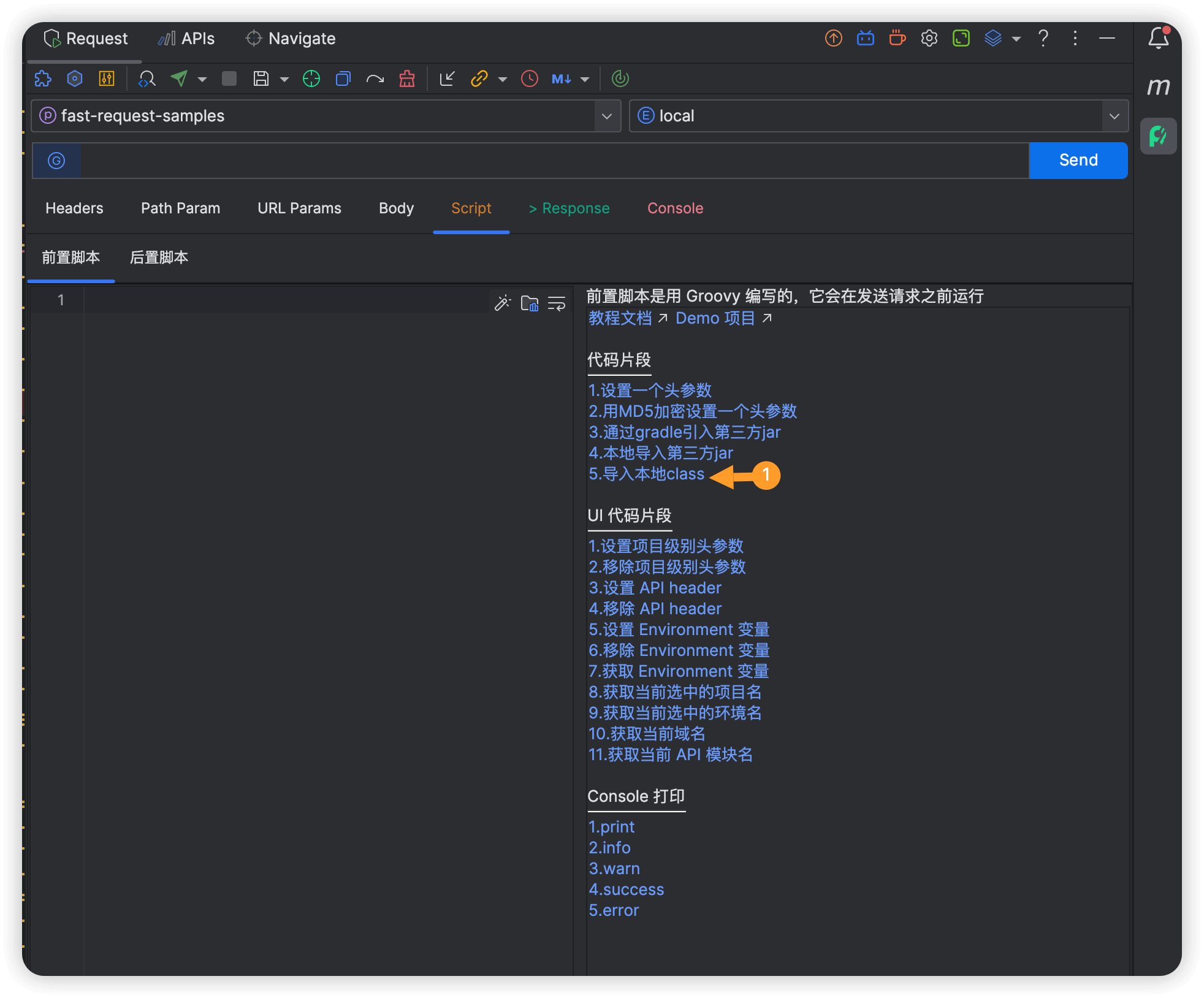Click the green power circle icon
The width and height of the screenshot is (1204, 998).
pyautogui.click(x=620, y=78)
